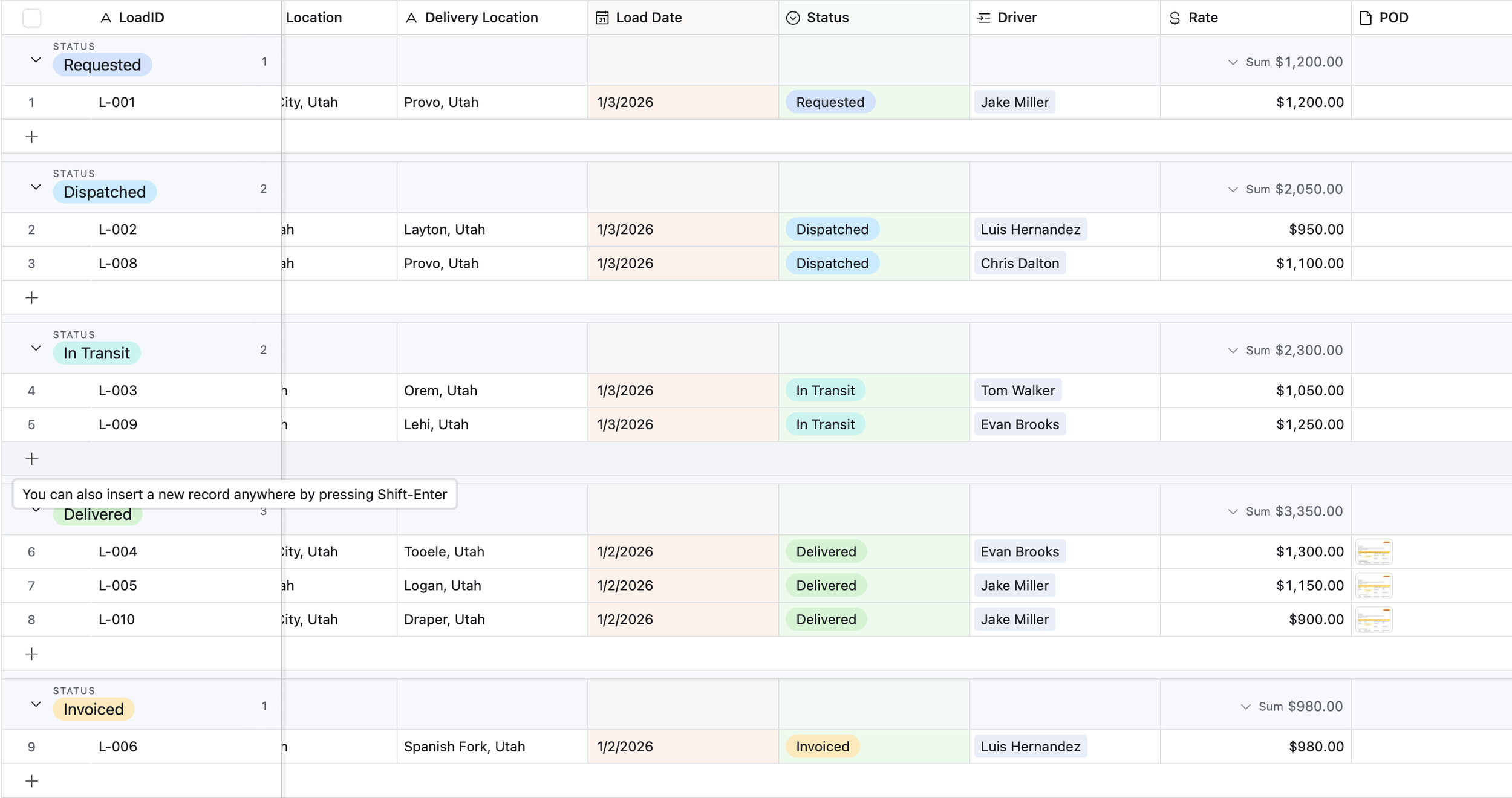This screenshot has height=798, width=1512.
Task: Click the Delivery Location column header
Action: 481,18
